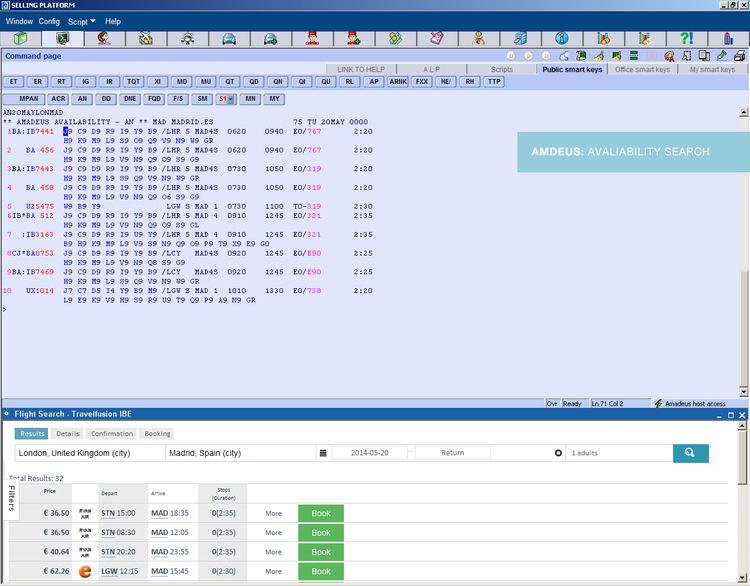Open the green question mark help icon
The width and height of the screenshot is (750, 586).
(x=687, y=38)
